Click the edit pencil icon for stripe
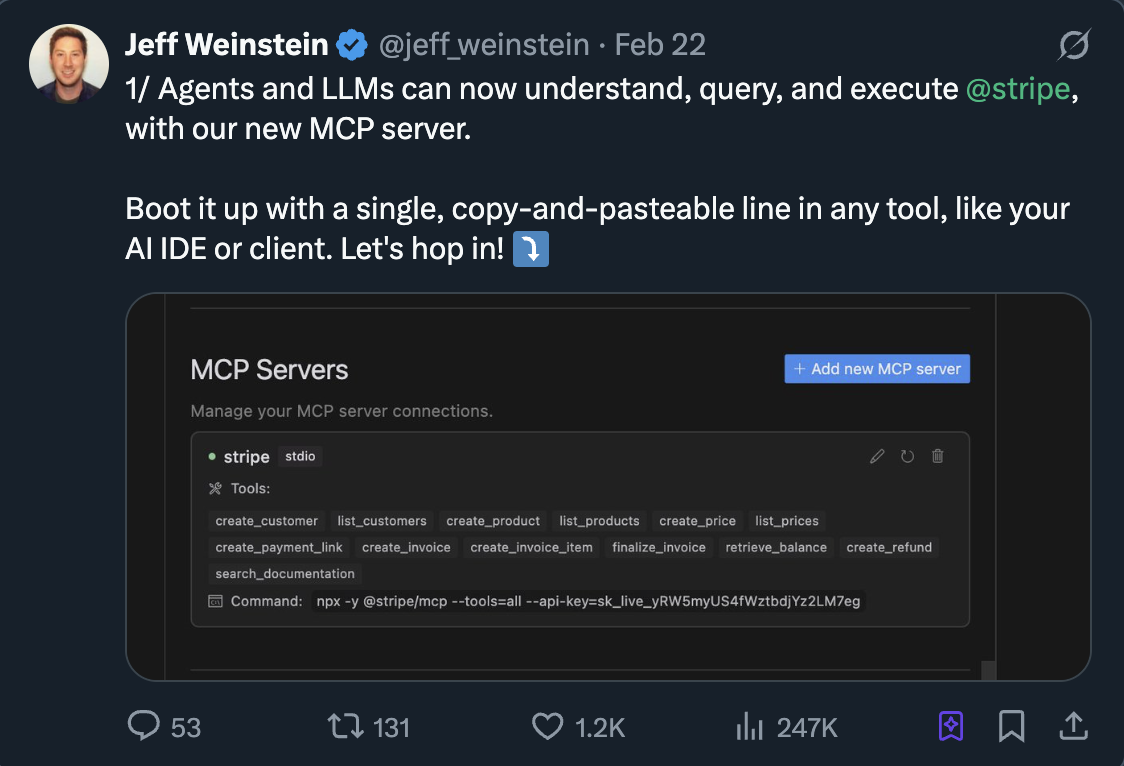This screenshot has height=766, width=1124. click(x=877, y=457)
